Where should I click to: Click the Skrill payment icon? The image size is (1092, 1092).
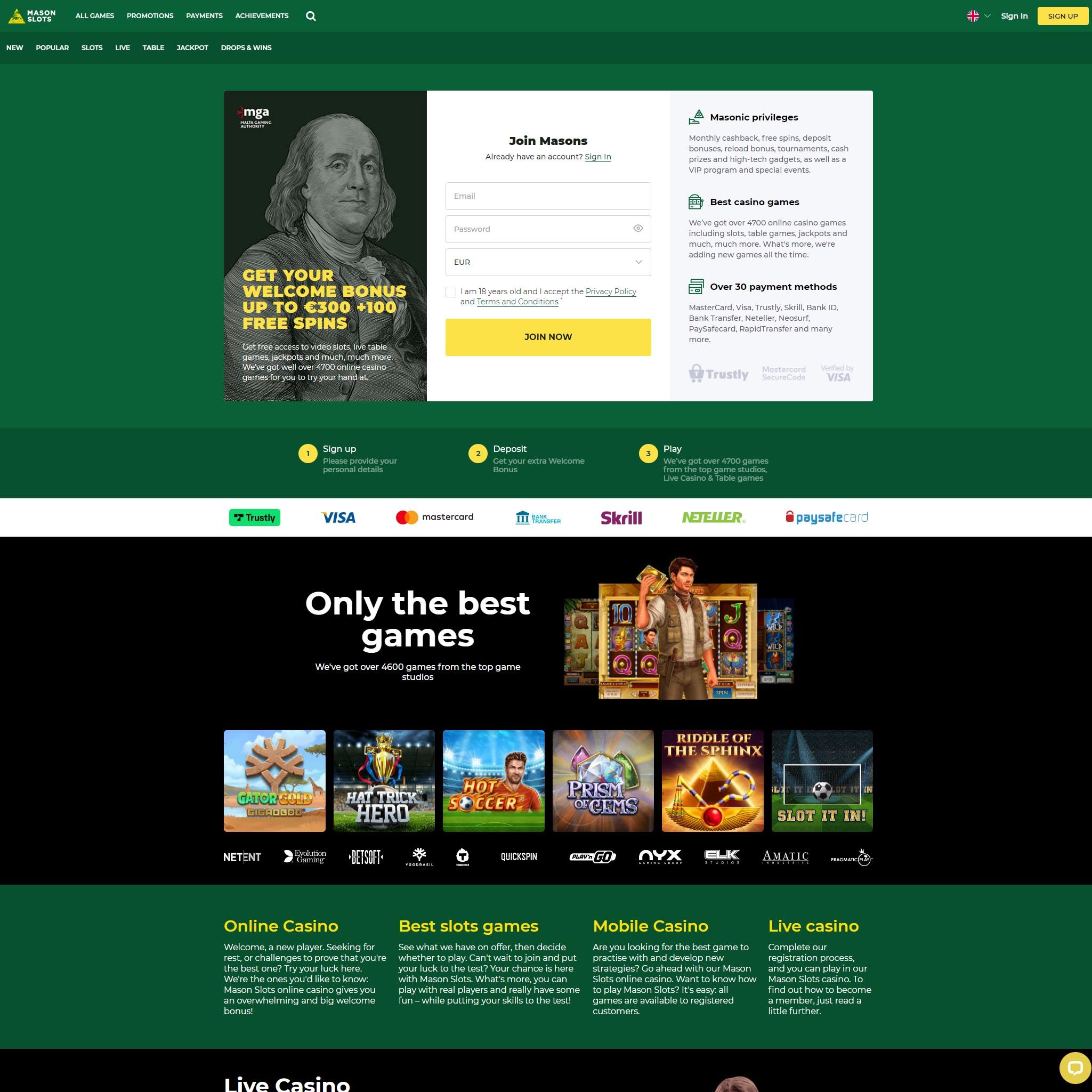621,517
